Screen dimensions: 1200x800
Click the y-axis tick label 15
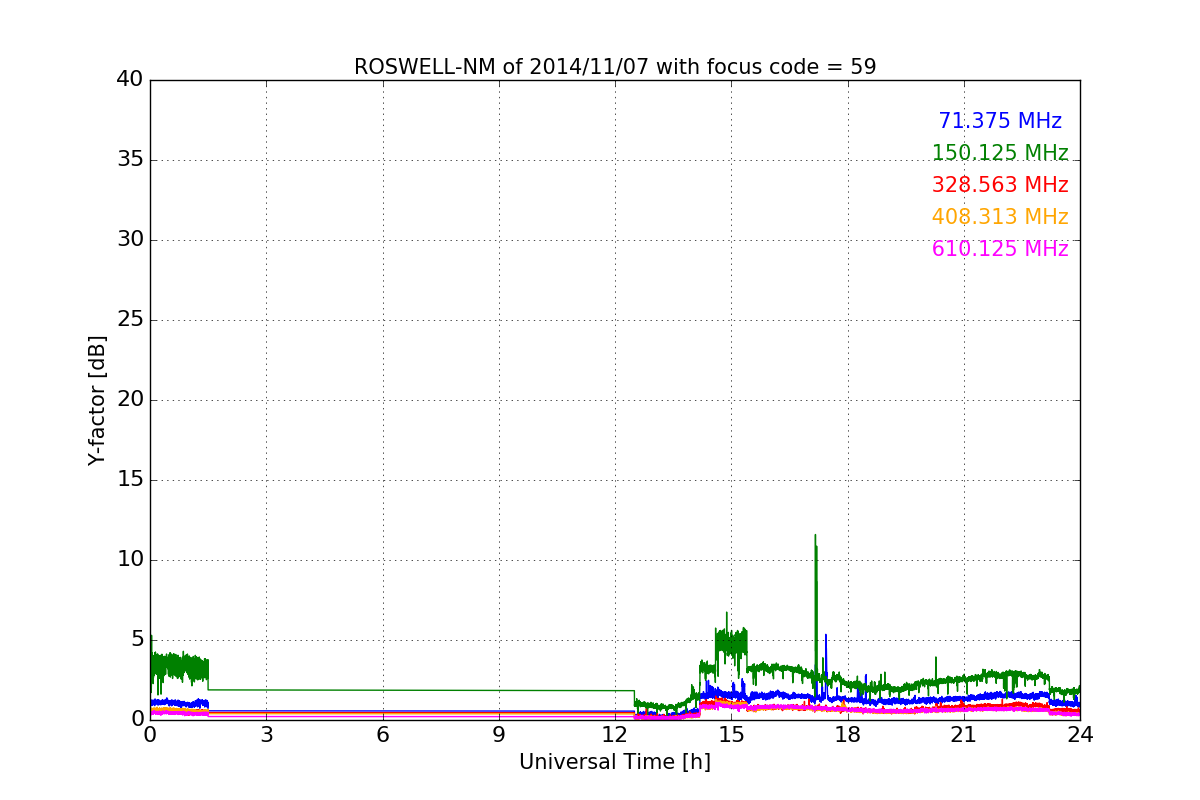[130, 479]
